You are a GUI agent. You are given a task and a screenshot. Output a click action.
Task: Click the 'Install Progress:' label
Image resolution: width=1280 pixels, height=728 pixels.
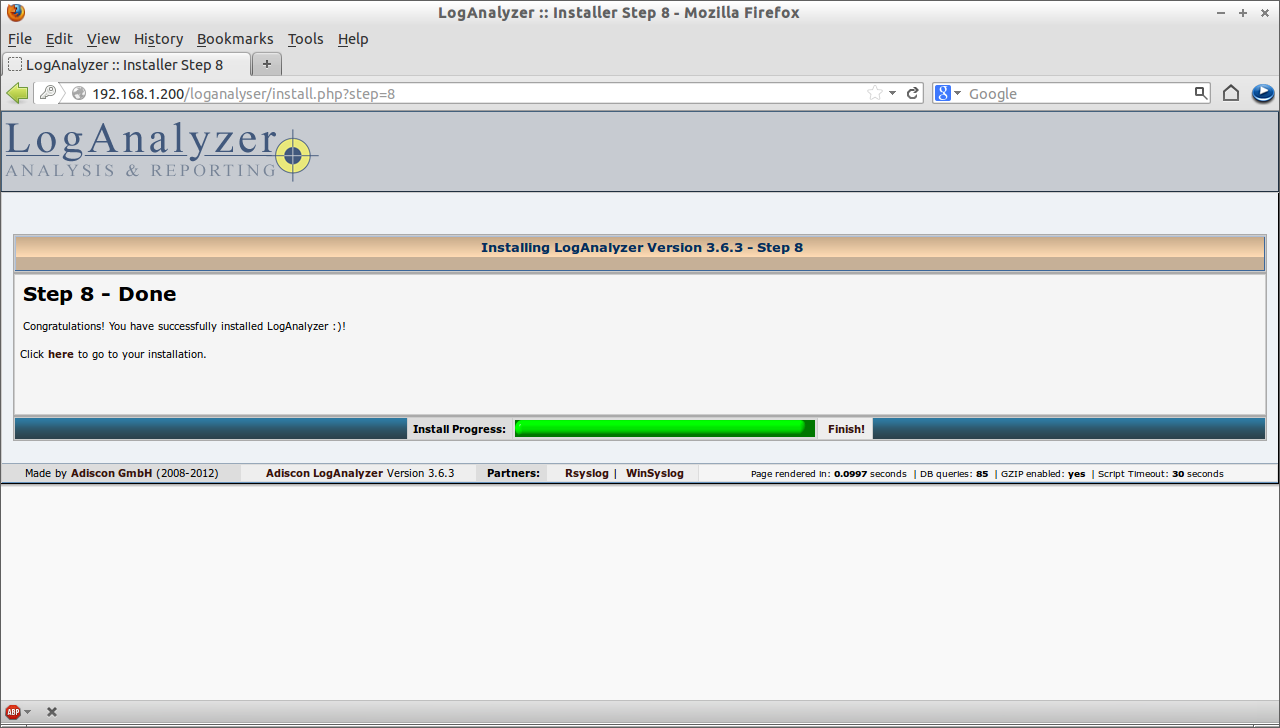tap(459, 429)
